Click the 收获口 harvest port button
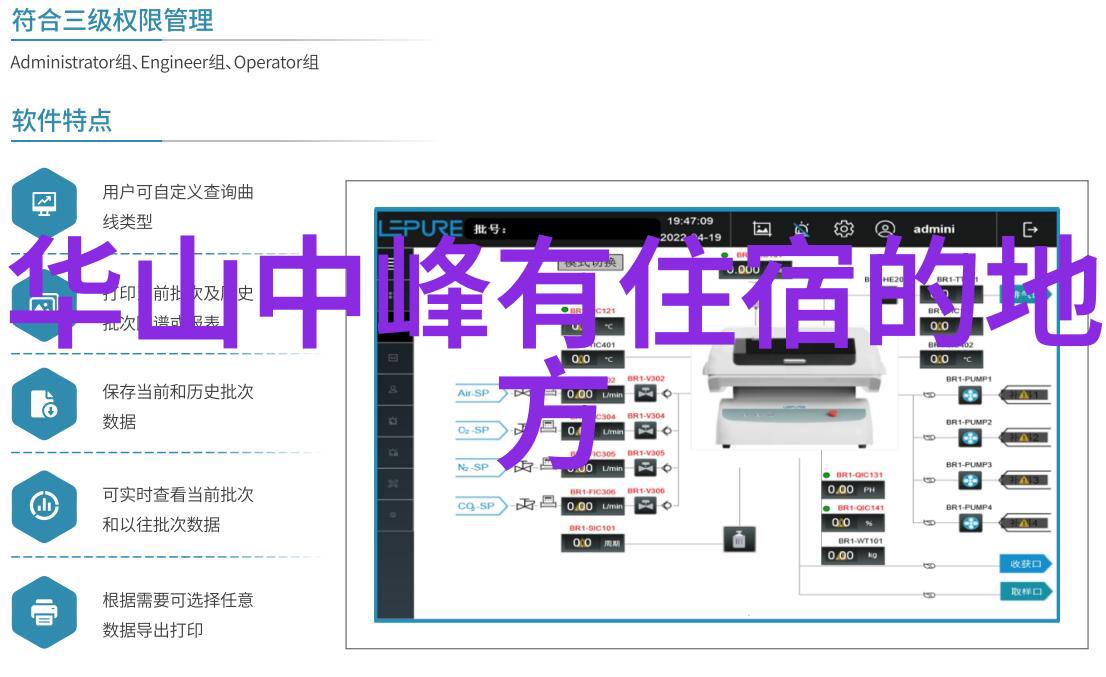The width and height of the screenshot is (1106, 677). coord(1025,564)
